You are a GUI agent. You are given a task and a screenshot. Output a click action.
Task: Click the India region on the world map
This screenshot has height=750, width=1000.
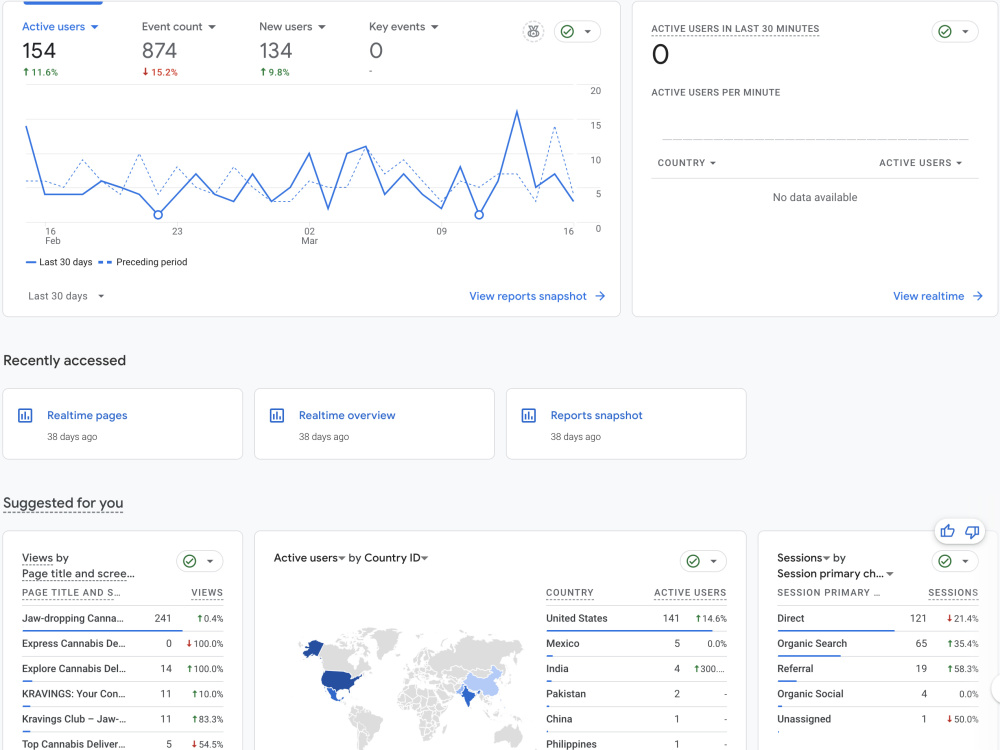[x=469, y=695]
